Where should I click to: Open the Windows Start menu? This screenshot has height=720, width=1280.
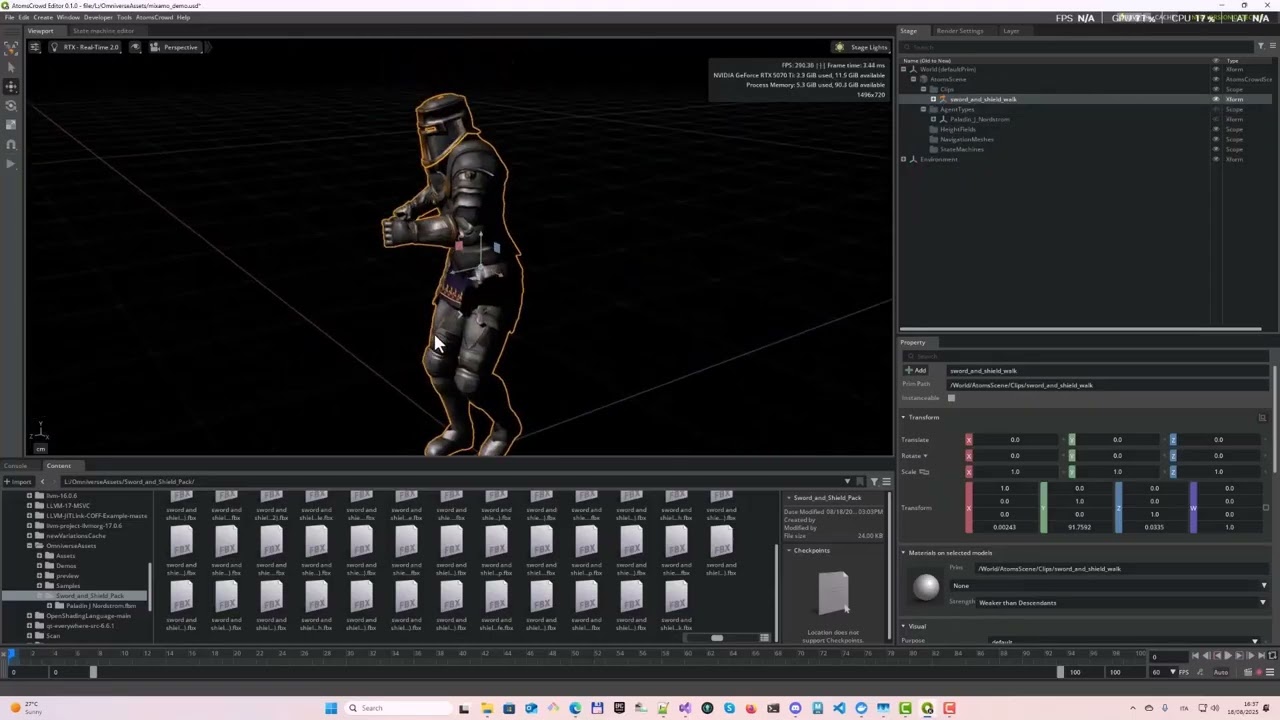(x=330, y=708)
